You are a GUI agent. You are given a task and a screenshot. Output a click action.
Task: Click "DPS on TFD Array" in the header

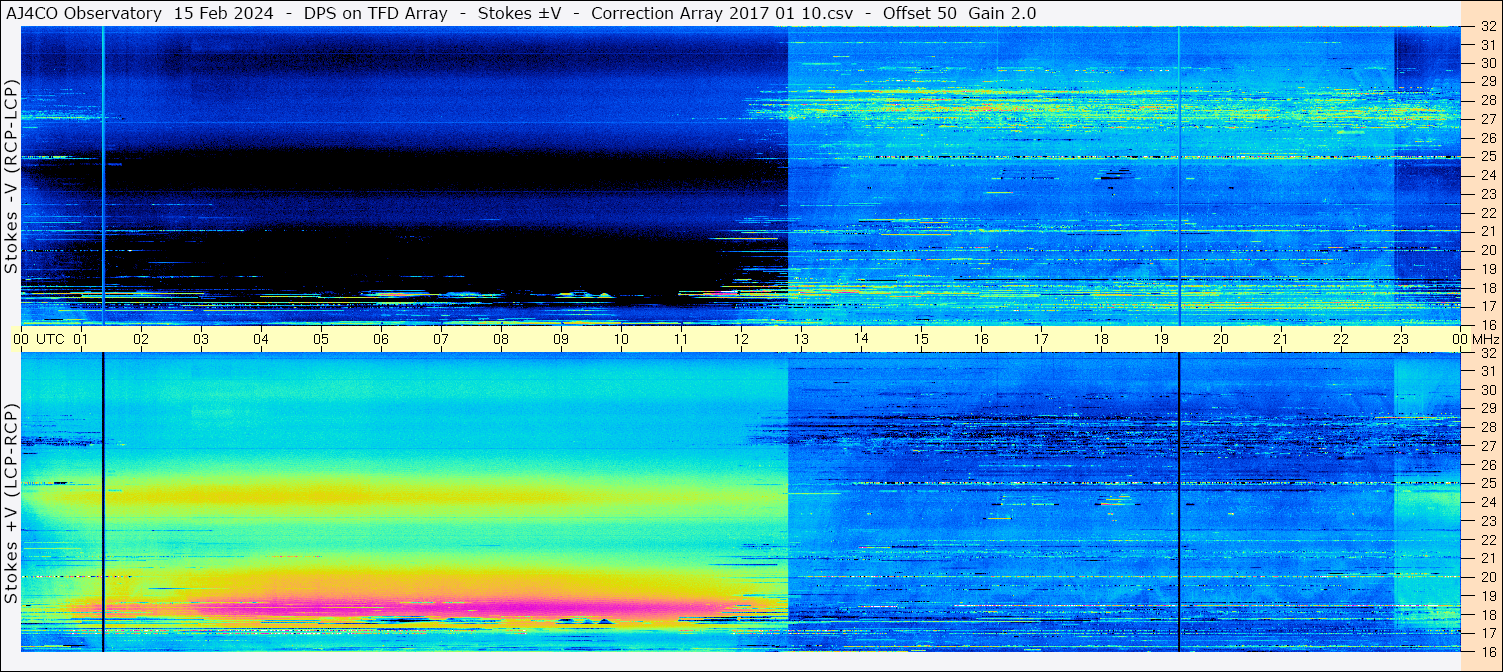pos(378,13)
